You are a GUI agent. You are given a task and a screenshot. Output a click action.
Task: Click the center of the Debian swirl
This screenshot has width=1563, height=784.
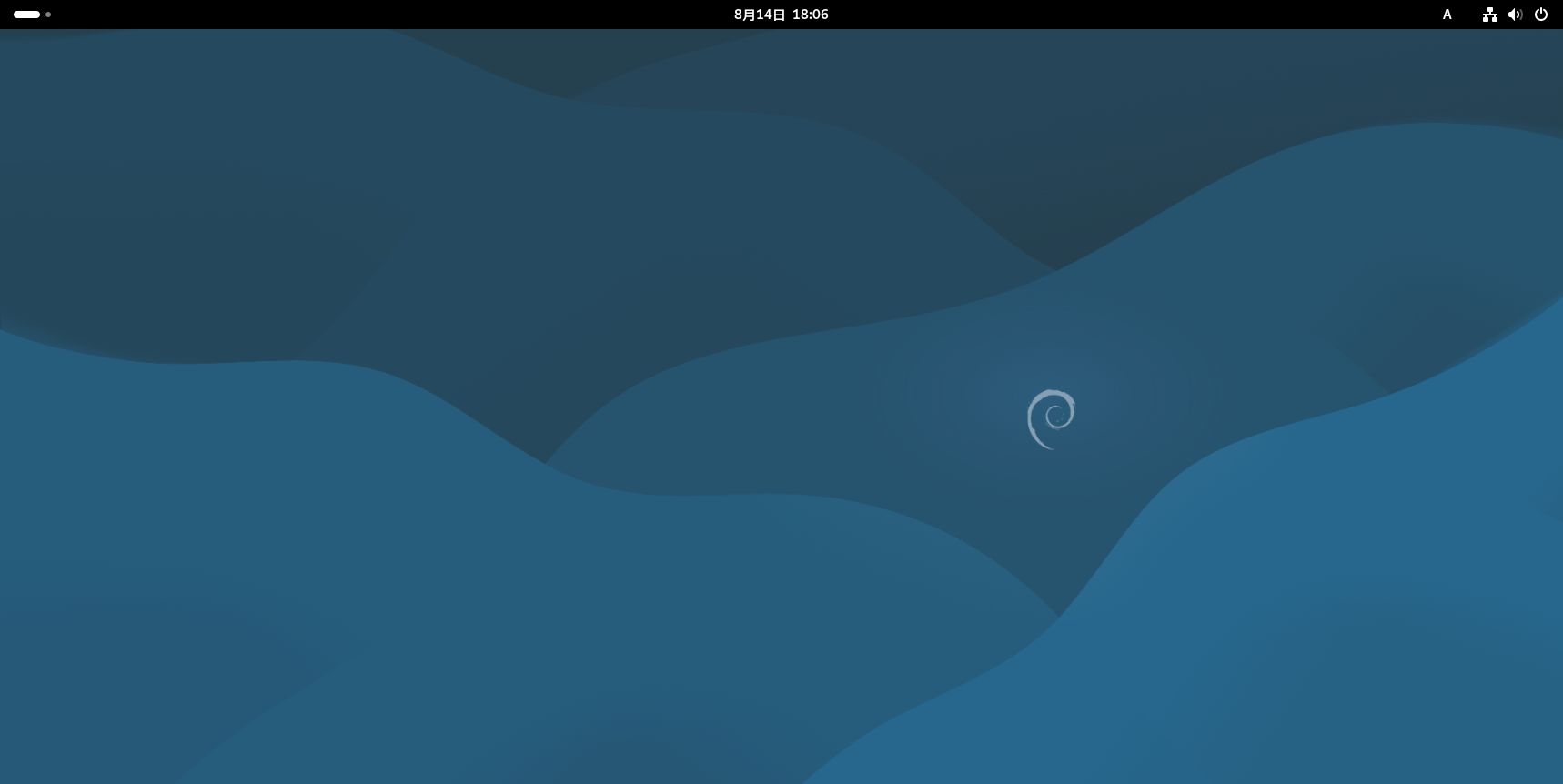click(x=1054, y=417)
